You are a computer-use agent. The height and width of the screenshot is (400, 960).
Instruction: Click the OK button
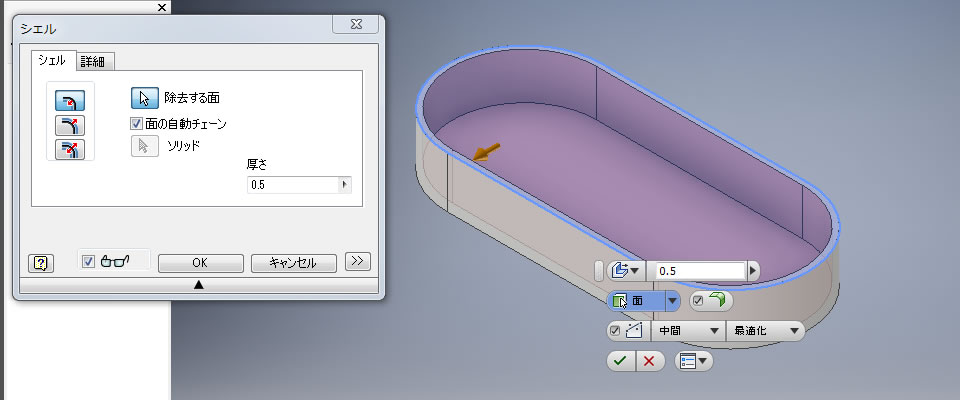[200, 263]
